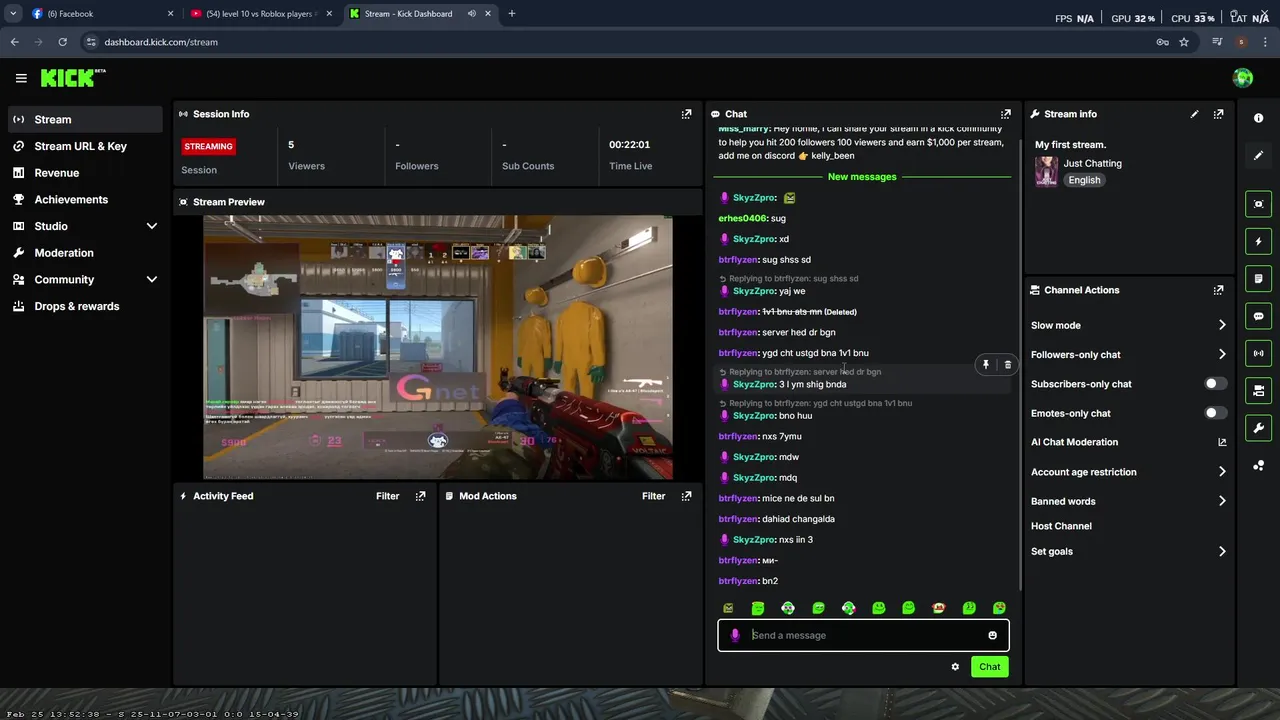The width and height of the screenshot is (1280, 720).
Task: Pin the highlighted chat message
Action: point(986,365)
